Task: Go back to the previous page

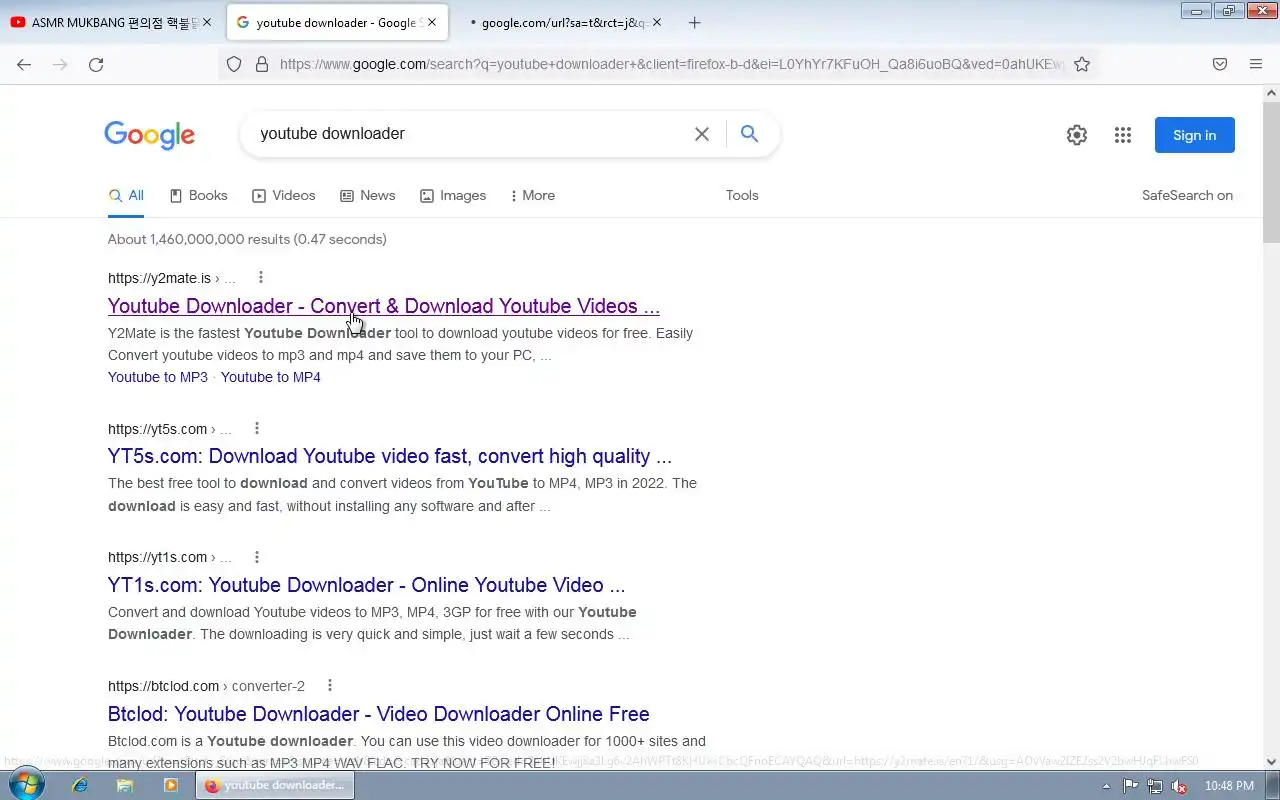Action: click(24, 64)
